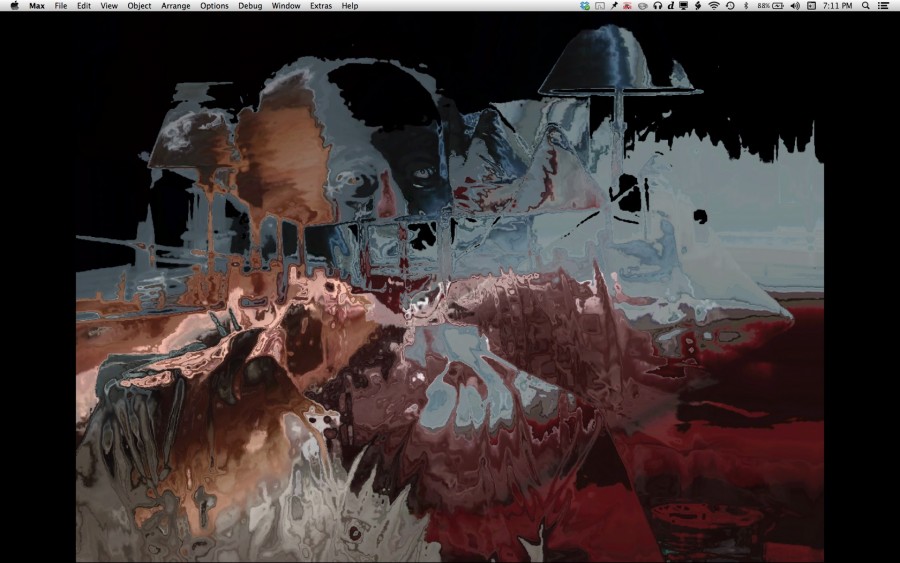
Task: Click the monitor display status icon
Action: coord(684,6)
